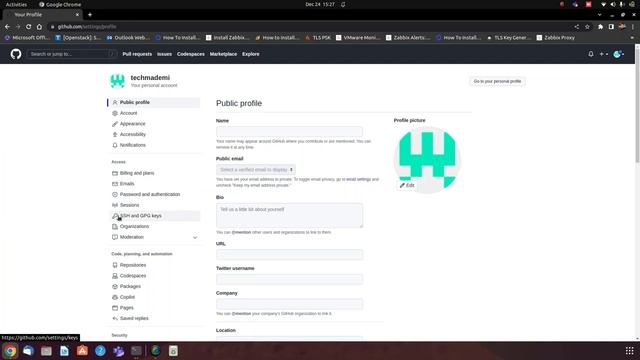Open Explore in top nav
640x360 pixels.
(251, 54)
